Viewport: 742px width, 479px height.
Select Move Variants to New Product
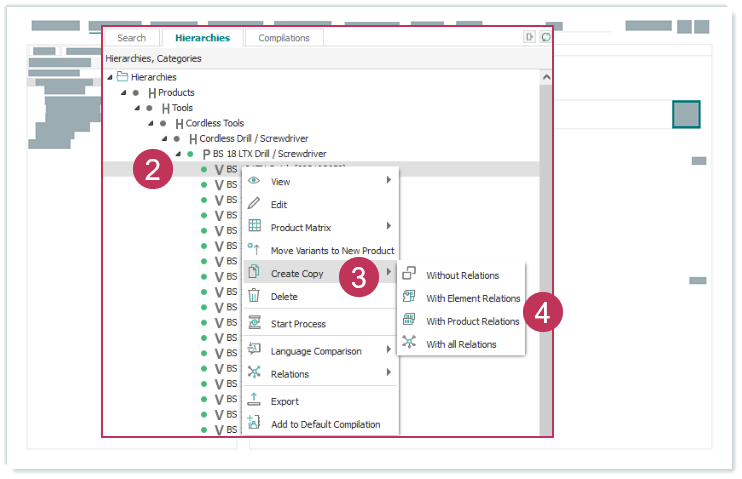(x=332, y=250)
